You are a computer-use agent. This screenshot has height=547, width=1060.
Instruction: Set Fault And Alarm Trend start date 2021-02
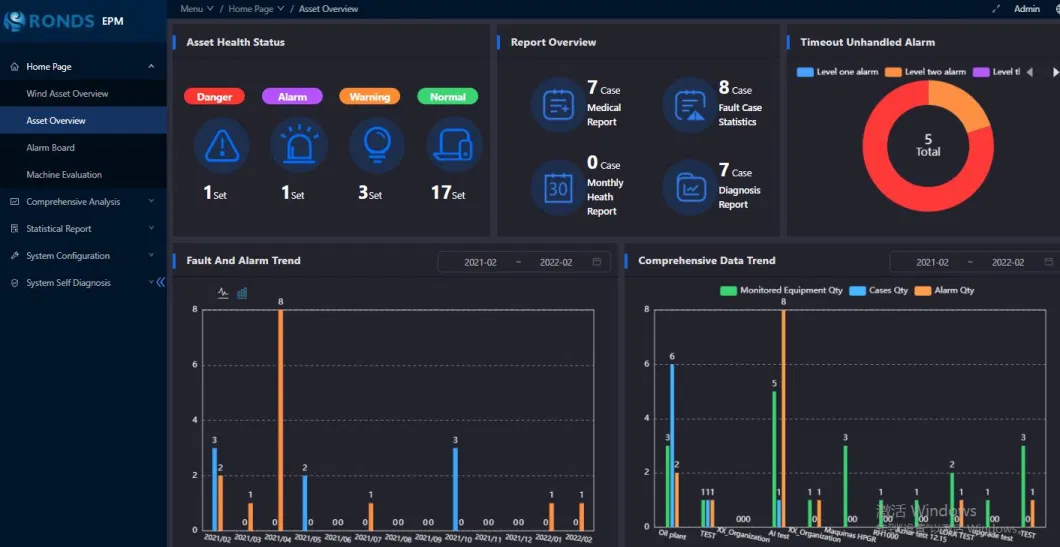[479, 262]
